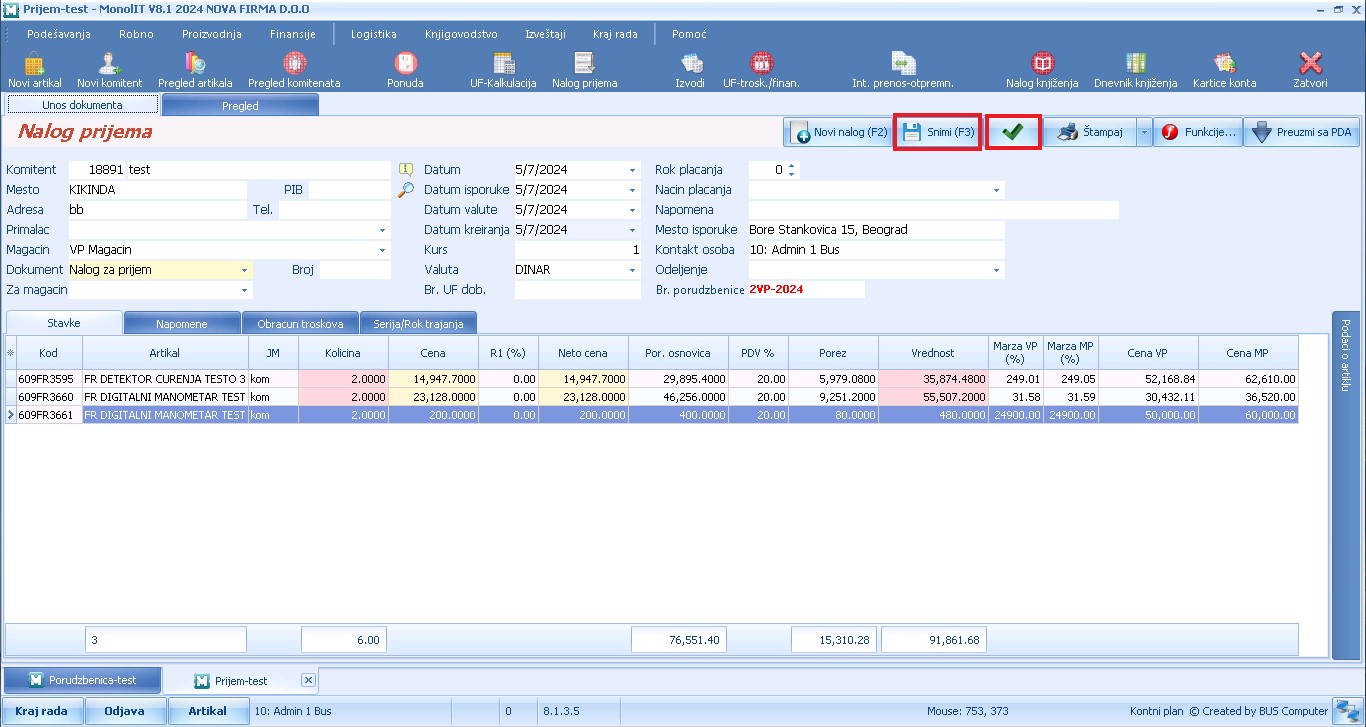Image resolution: width=1366 pixels, height=727 pixels.
Task: Switch to the Serija/Rok trajanja tab
Action: pos(418,324)
